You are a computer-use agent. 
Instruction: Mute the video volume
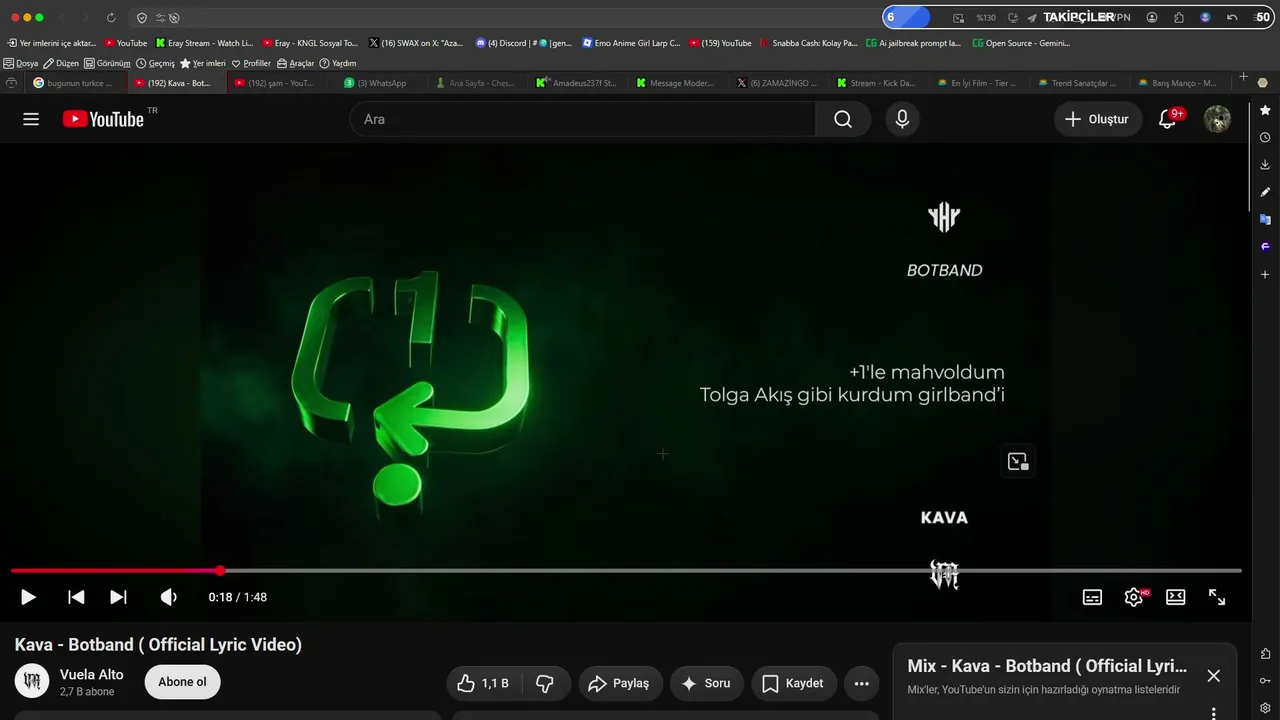point(168,597)
